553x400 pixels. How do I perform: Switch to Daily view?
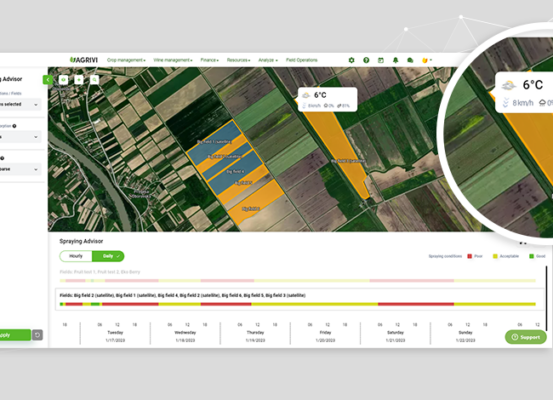point(108,256)
